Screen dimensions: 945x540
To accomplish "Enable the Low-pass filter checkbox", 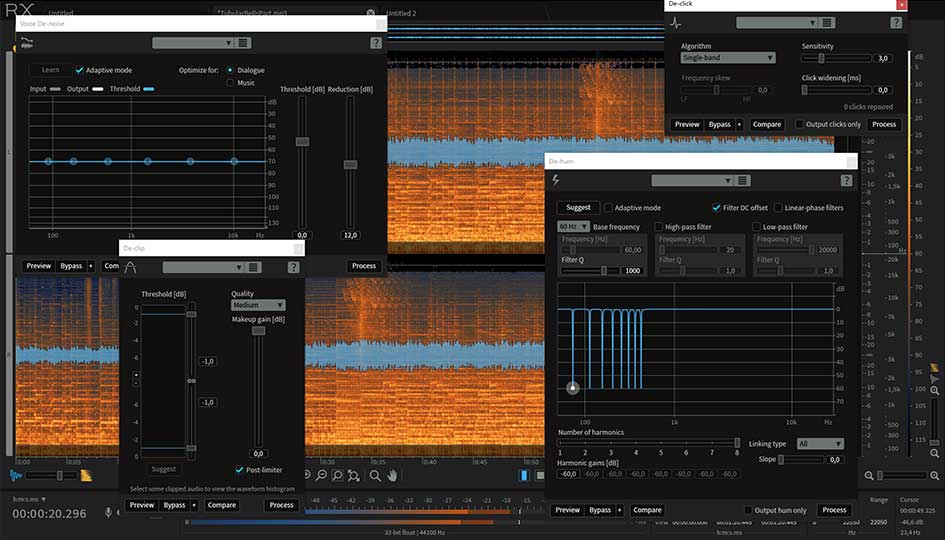I will pyautogui.click(x=756, y=227).
